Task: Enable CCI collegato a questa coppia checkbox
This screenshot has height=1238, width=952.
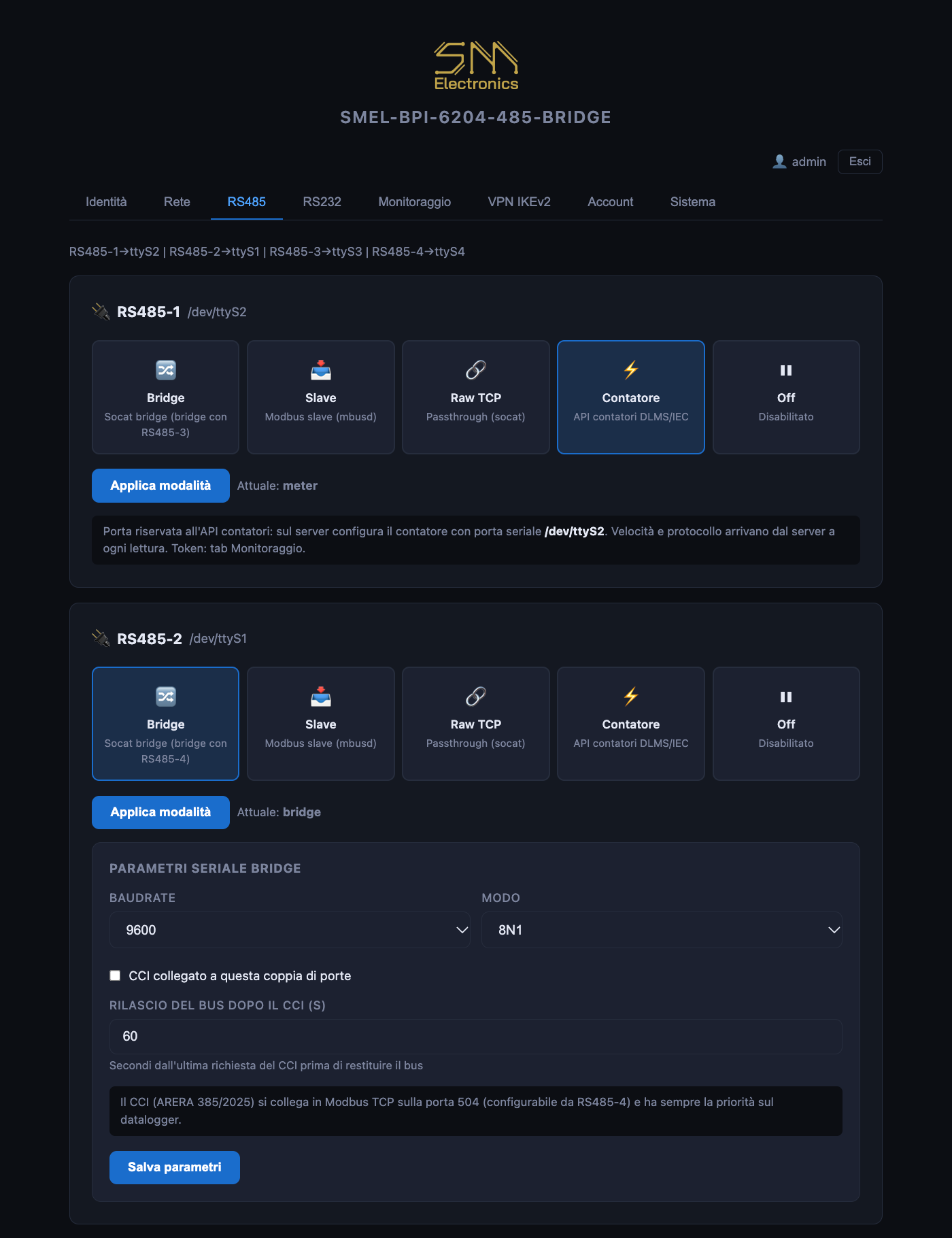Action: click(115, 975)
